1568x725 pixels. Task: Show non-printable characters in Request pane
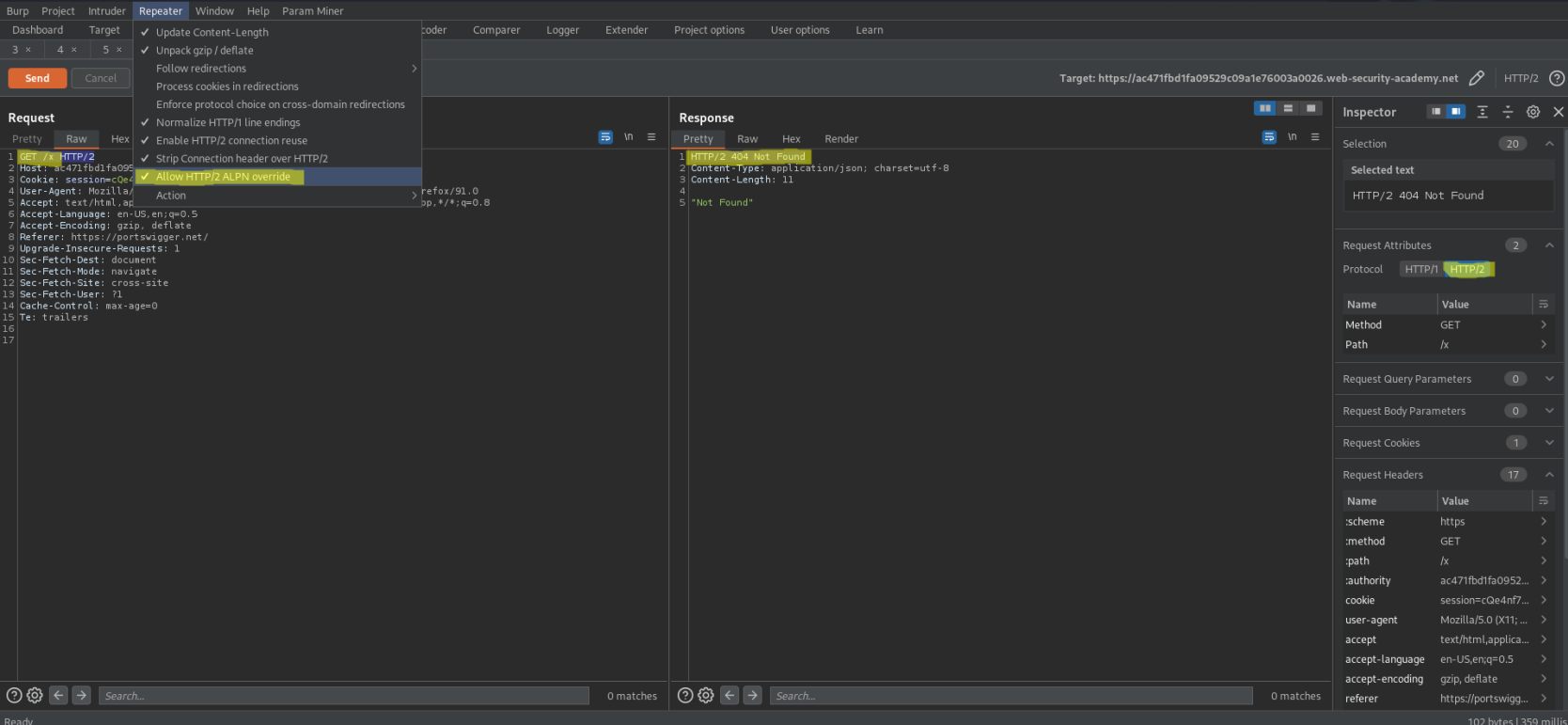pyautogui.click(x=629, y=137)
